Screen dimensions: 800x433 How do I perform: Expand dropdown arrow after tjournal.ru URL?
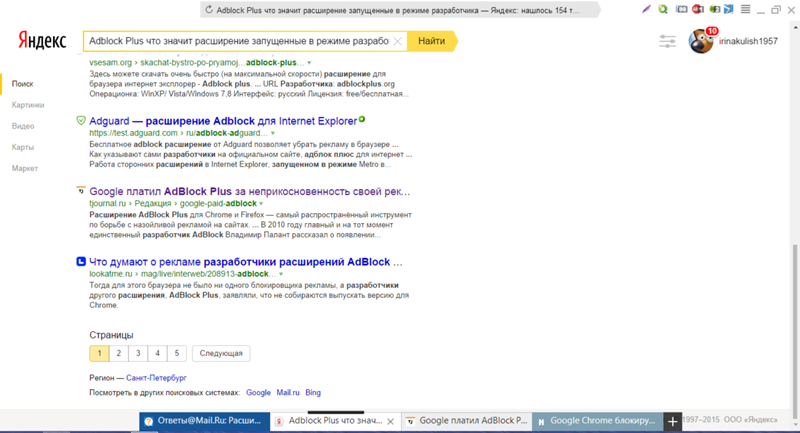click(x=261, y=203)
